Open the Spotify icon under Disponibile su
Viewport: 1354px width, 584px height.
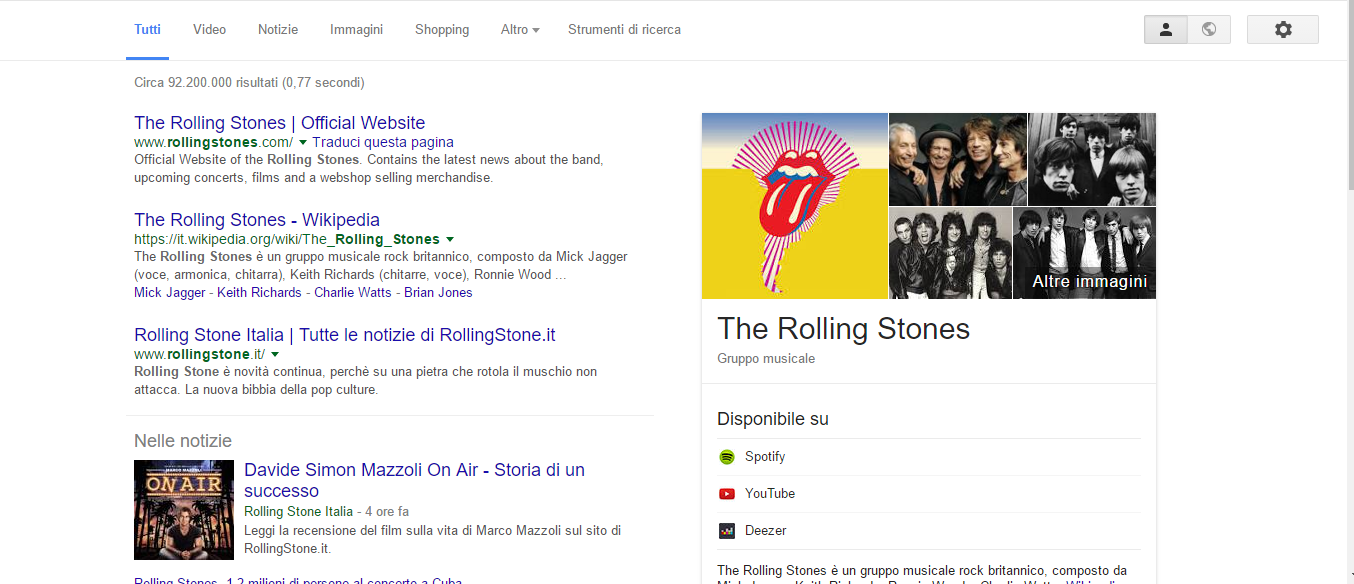tap(727, 457)
